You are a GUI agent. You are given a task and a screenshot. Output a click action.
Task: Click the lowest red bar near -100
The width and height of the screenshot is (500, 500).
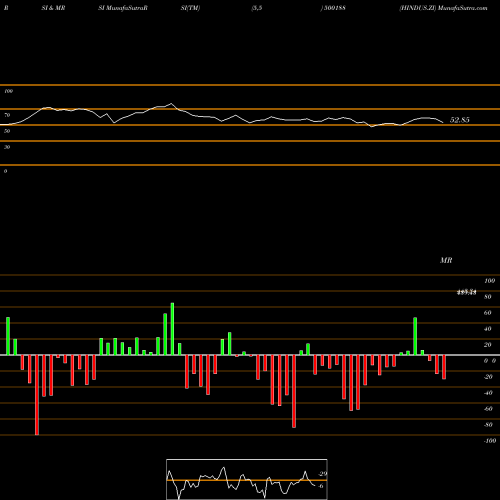point(37,395)
